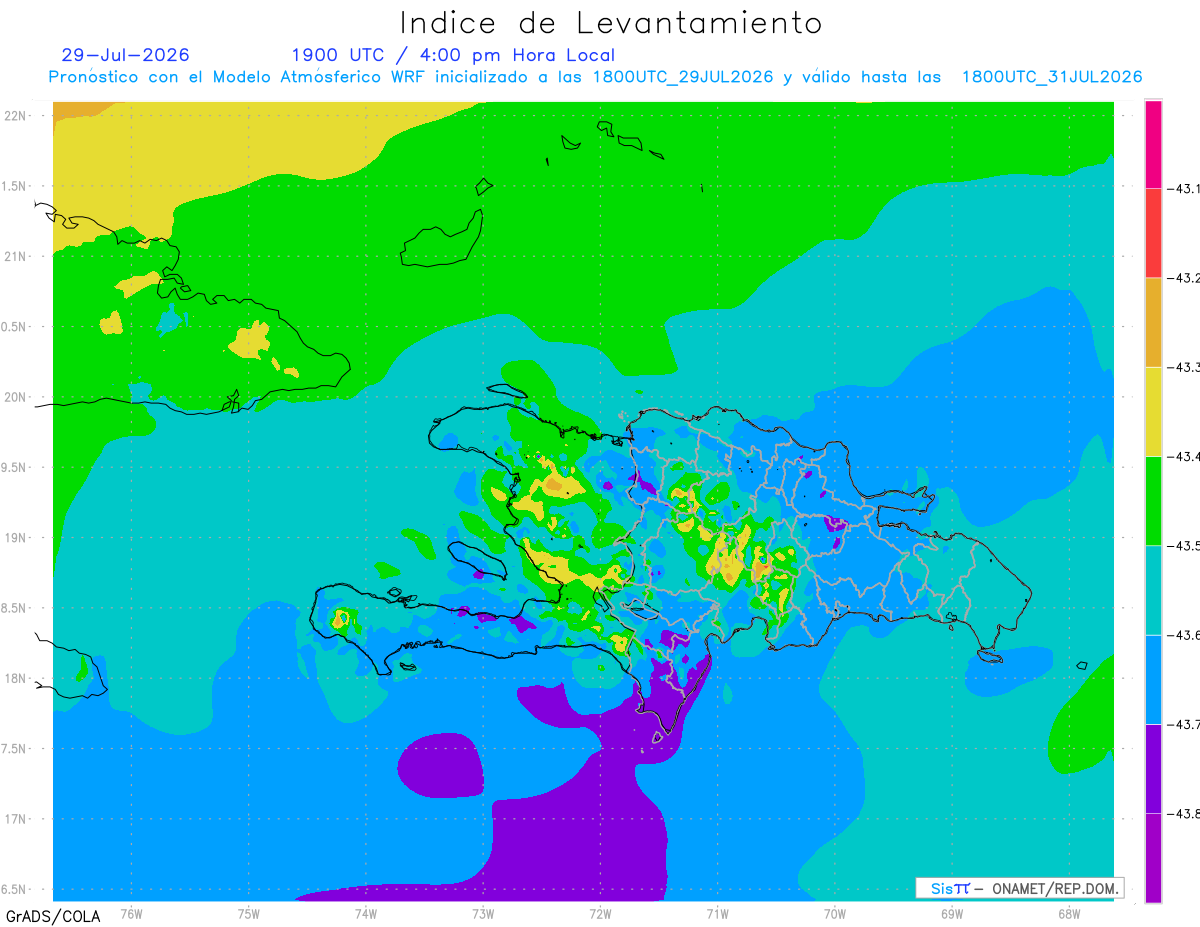Click the legend value "-43.3"
This screenshot has width=1200, height=927.
pyautogui.click(x=1184, y=367)
